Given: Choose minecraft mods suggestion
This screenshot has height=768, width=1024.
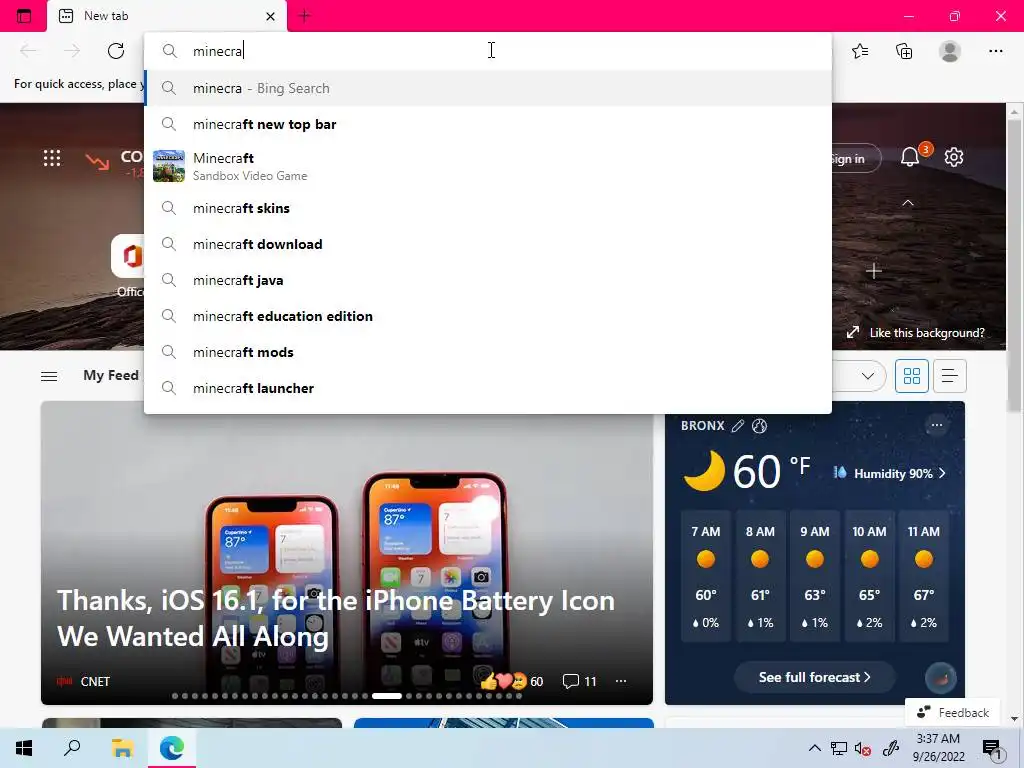Looking at the screenshot, I should coord(488,352).
